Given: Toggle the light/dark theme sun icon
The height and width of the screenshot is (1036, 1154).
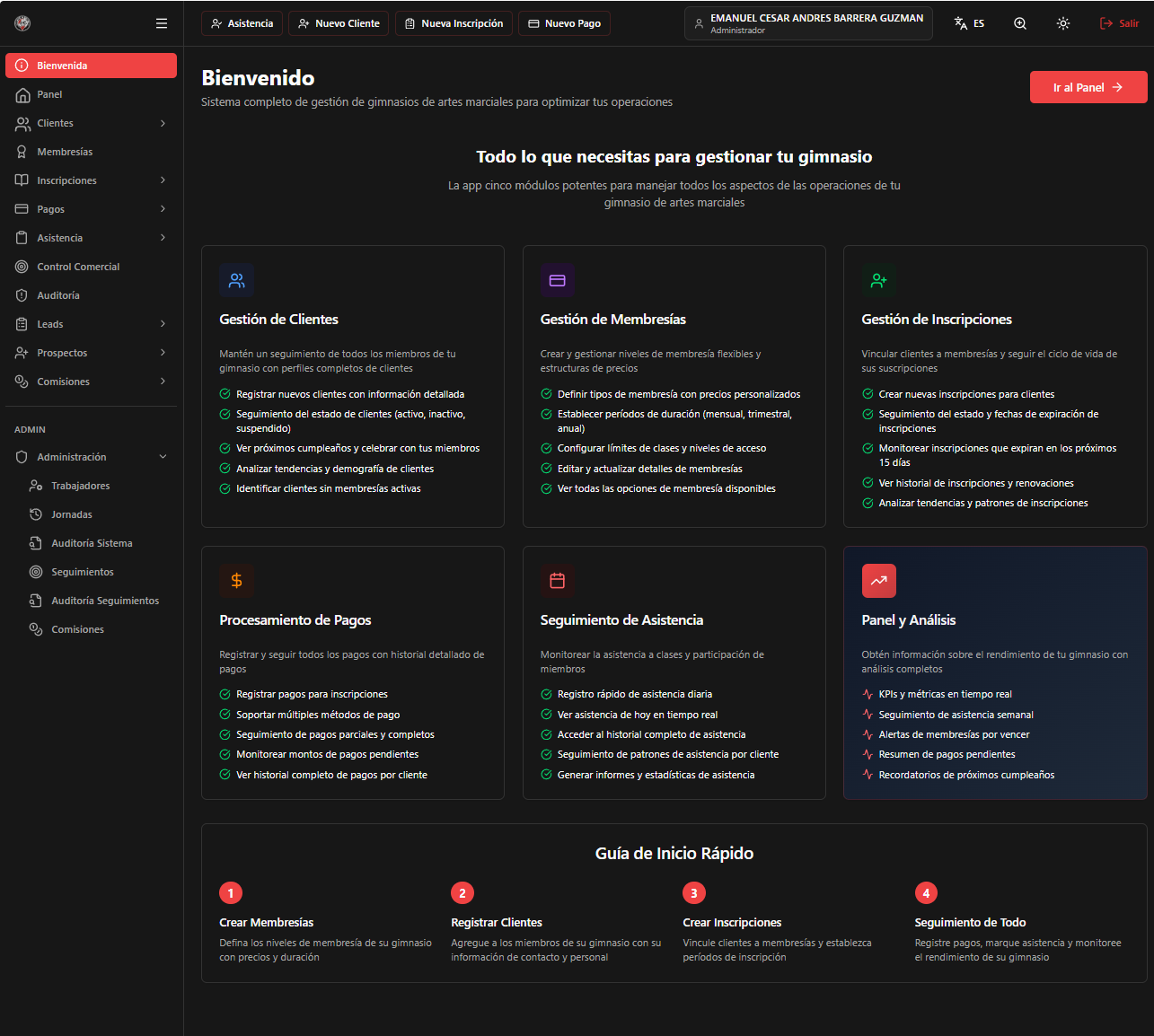Looking at the screenshot, I should [x=1063, y=23].
